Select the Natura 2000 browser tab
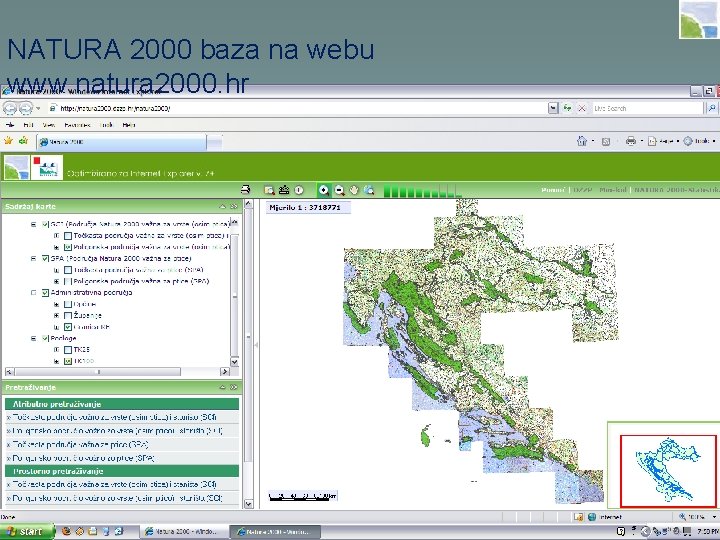The height and width of the screenshot is (540, 720). tap(122, 142)
